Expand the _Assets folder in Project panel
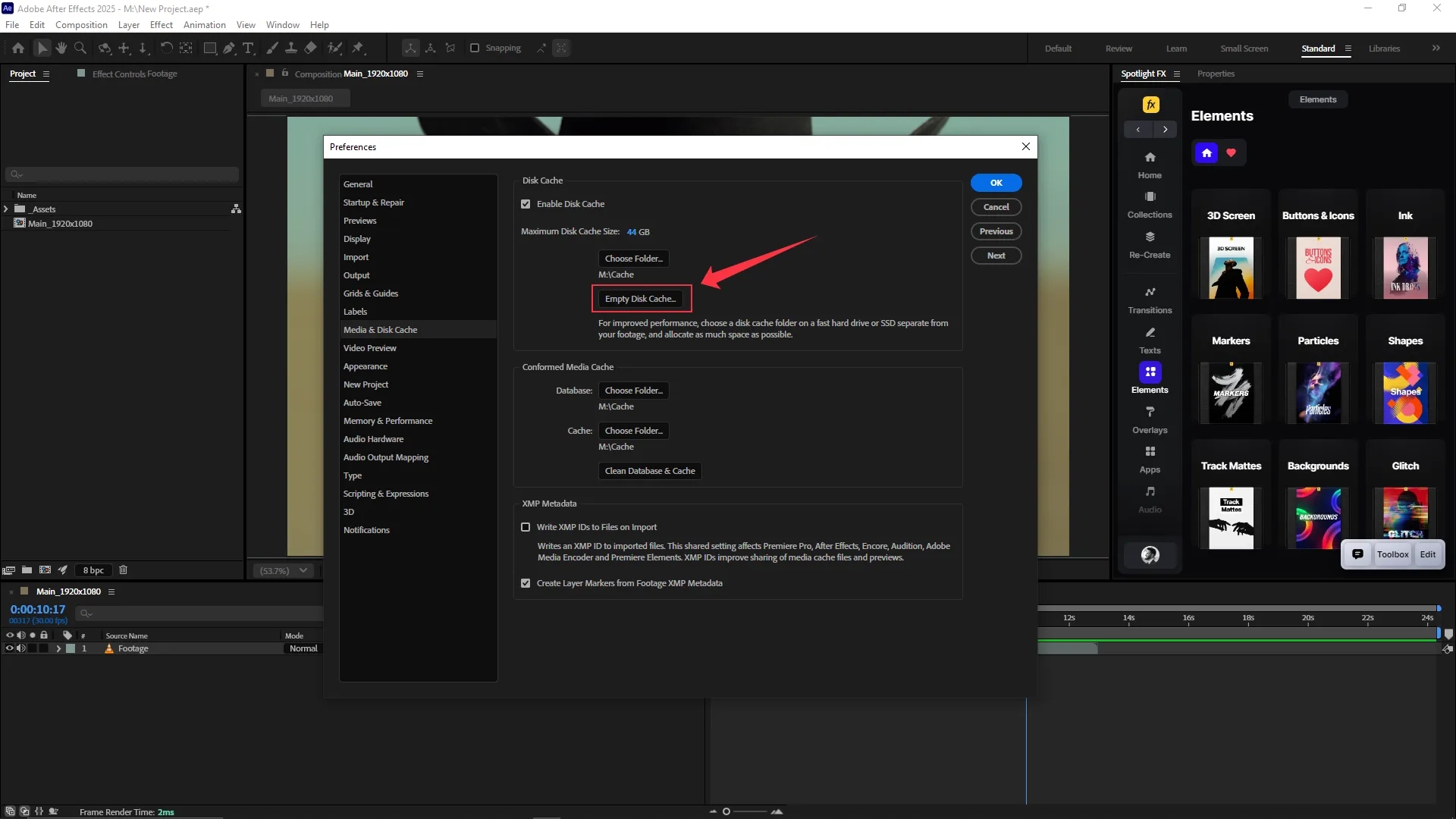This screenshot has height=819, width=1456. tap(6, 209)
